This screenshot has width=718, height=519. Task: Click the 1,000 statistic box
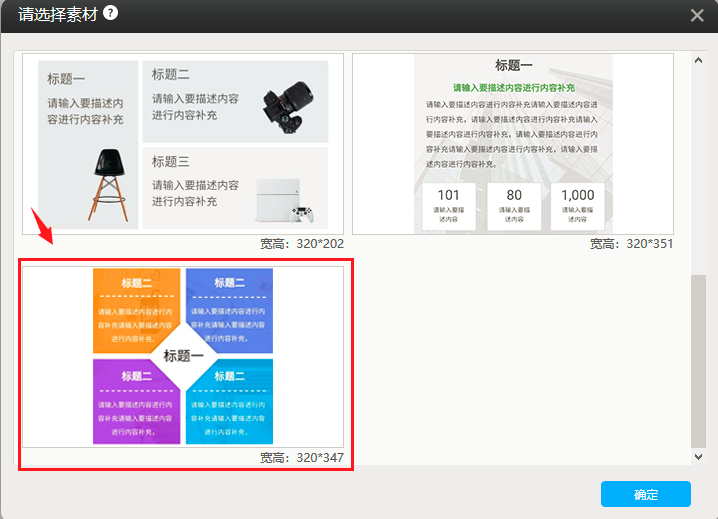coord(577,205)
